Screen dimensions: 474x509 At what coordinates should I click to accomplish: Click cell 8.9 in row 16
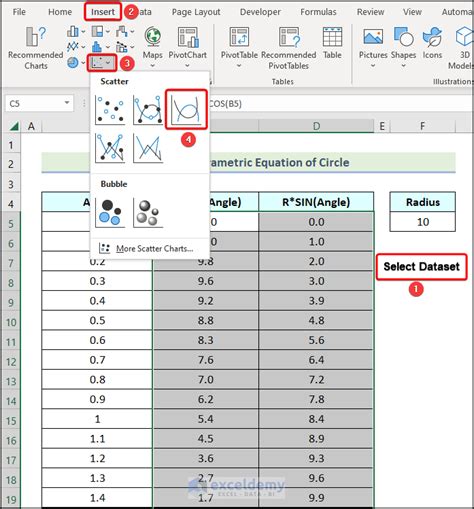pyautogui.click(x=316, y=438)
